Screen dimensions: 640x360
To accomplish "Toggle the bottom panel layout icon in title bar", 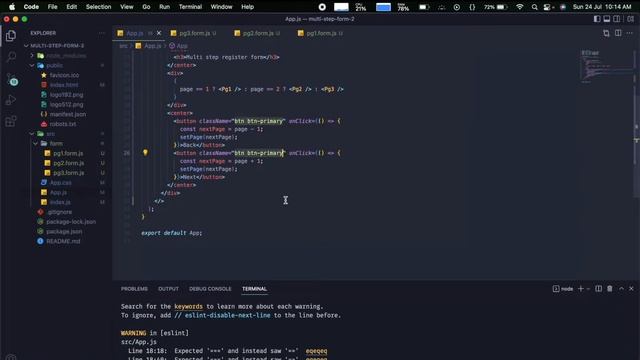I will (607, 19).
